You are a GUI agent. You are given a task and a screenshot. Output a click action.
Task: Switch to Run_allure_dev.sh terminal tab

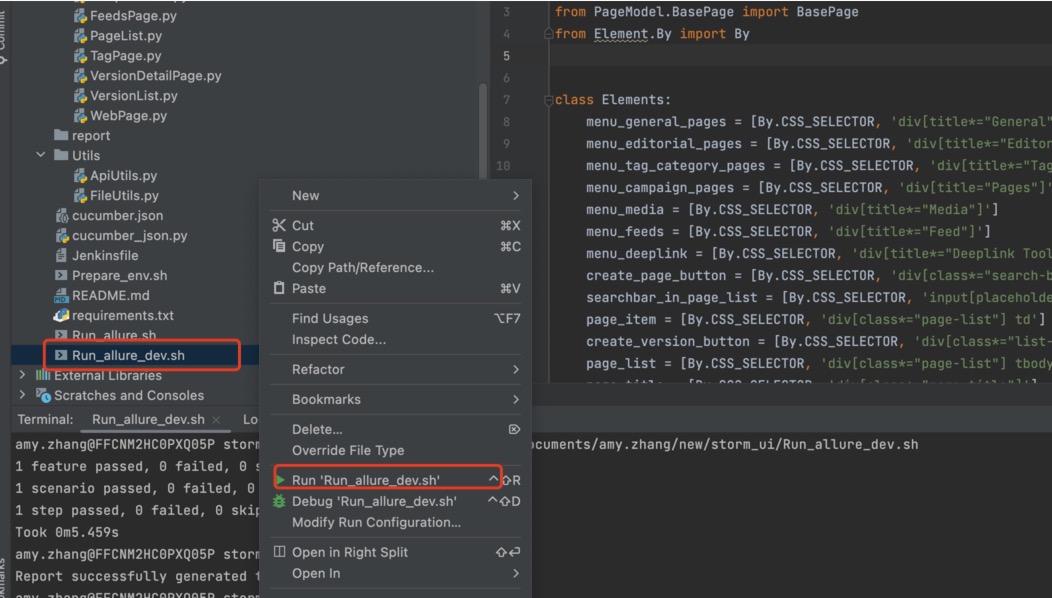147,420
